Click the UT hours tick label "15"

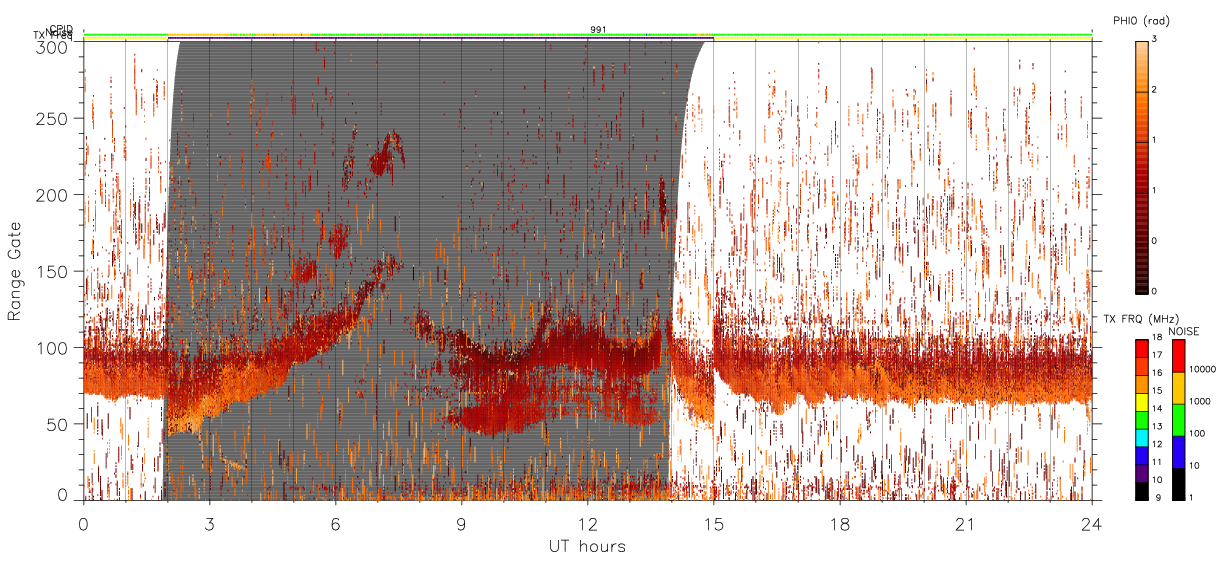[714, 523]
